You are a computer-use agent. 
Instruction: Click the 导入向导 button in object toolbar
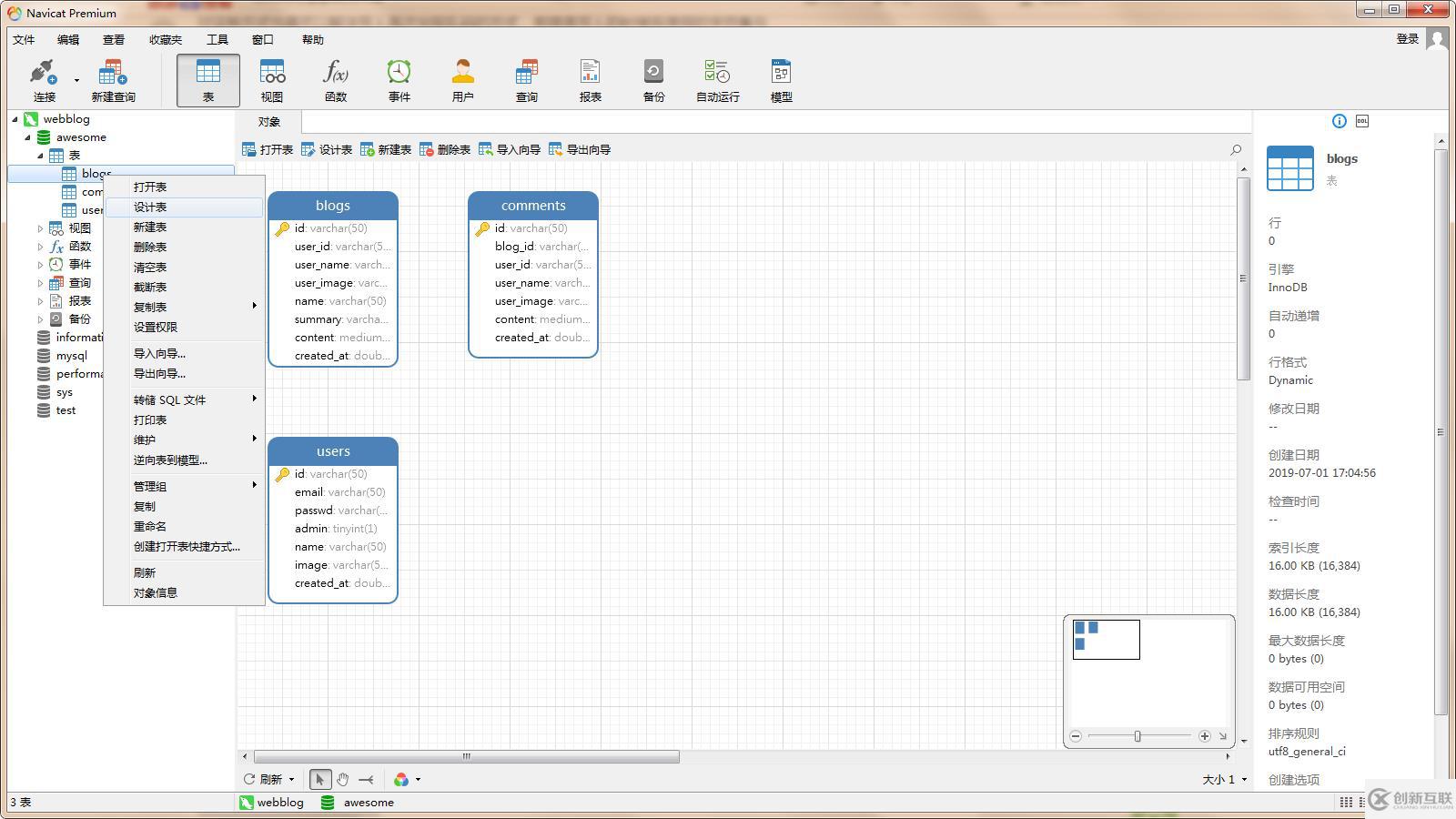510,149
